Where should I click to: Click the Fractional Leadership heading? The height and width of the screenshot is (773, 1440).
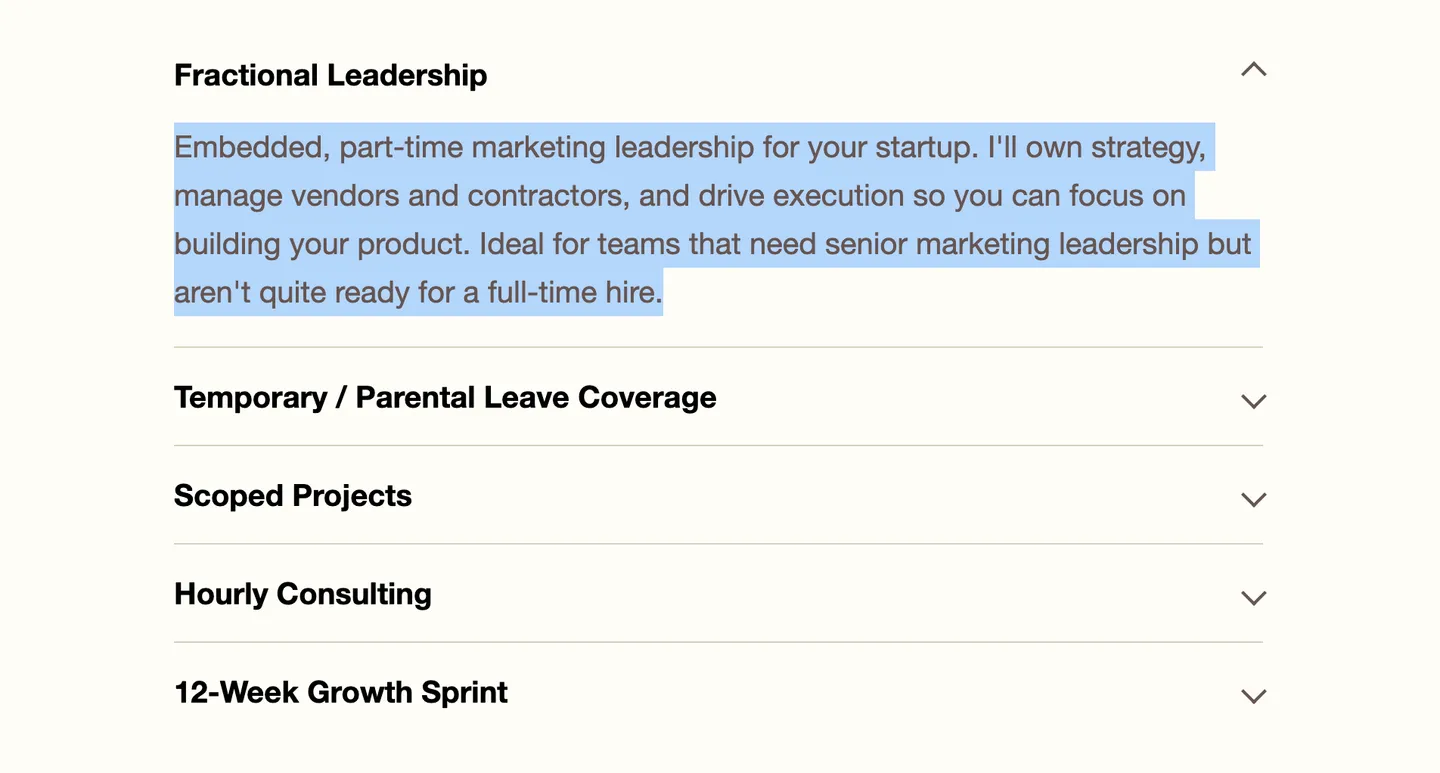pyautogui.click(x=330, y=75)
